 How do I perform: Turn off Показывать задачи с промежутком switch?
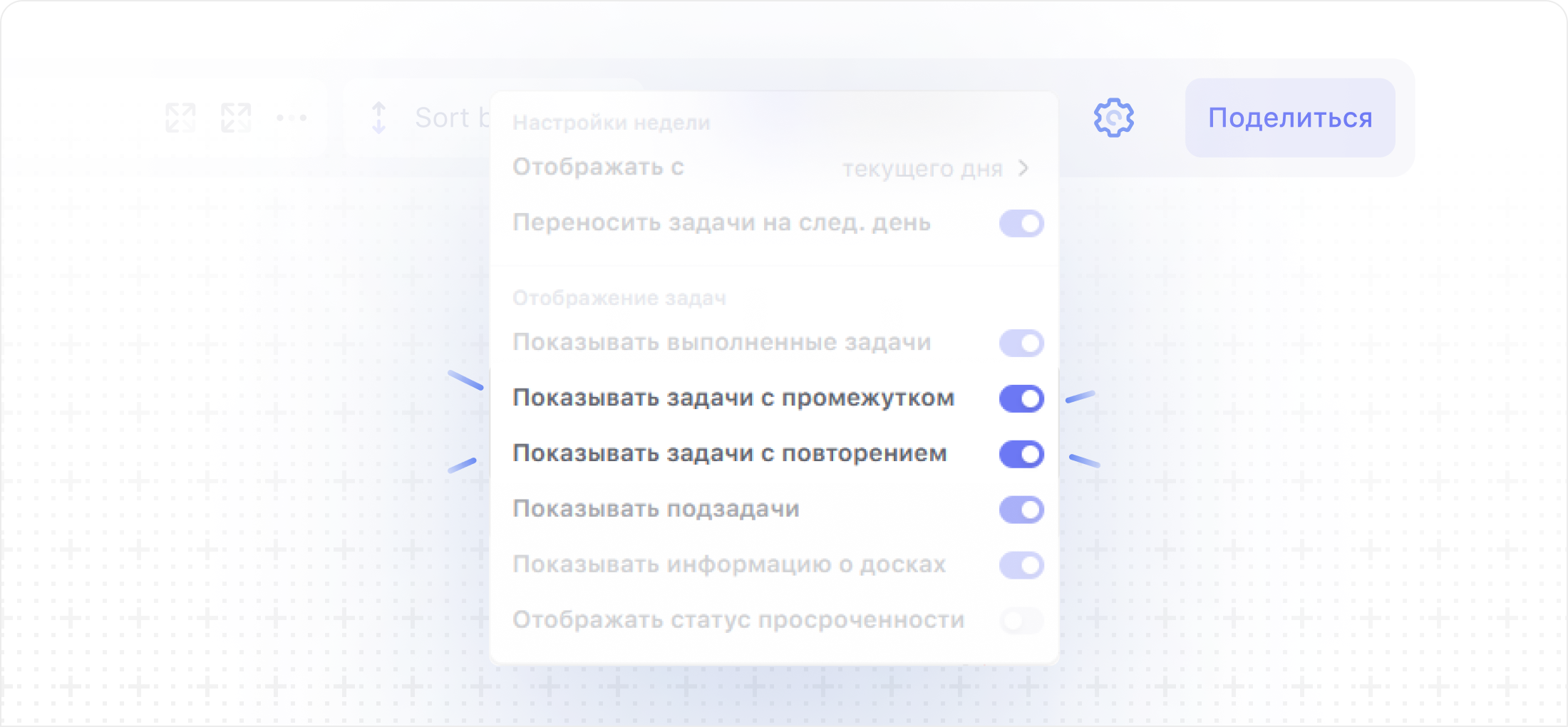[1021, 398]
